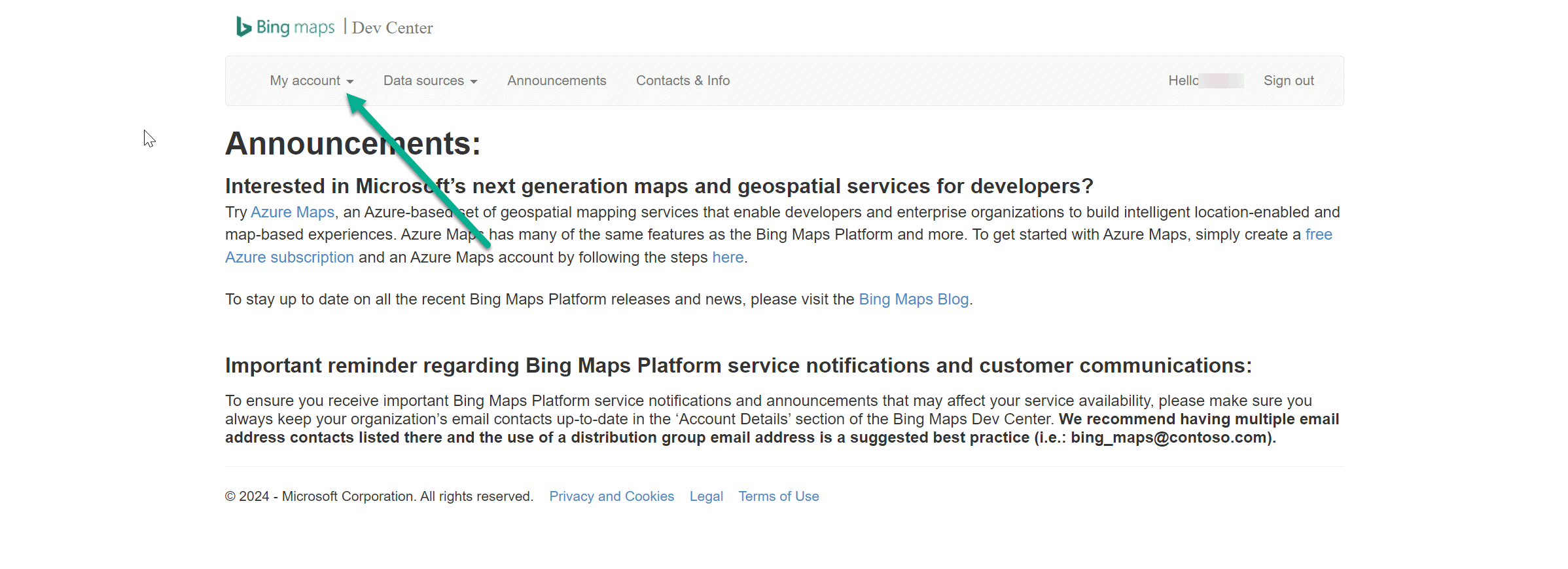The image size is (1568, 569).
Task: Follow the 'free' Azure subscription link
Action: point(1318,234)
